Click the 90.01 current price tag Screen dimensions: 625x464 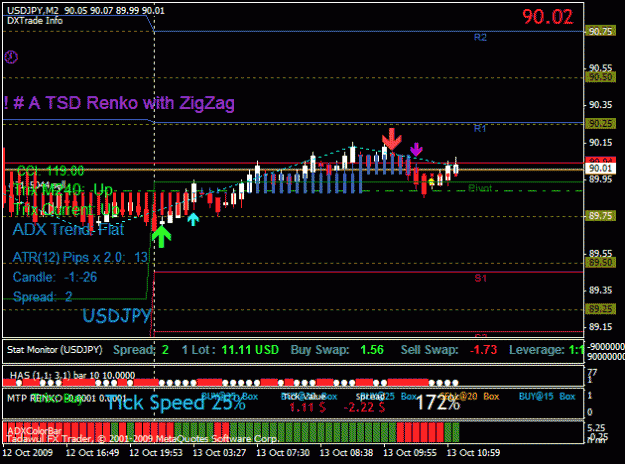(600, 168)
